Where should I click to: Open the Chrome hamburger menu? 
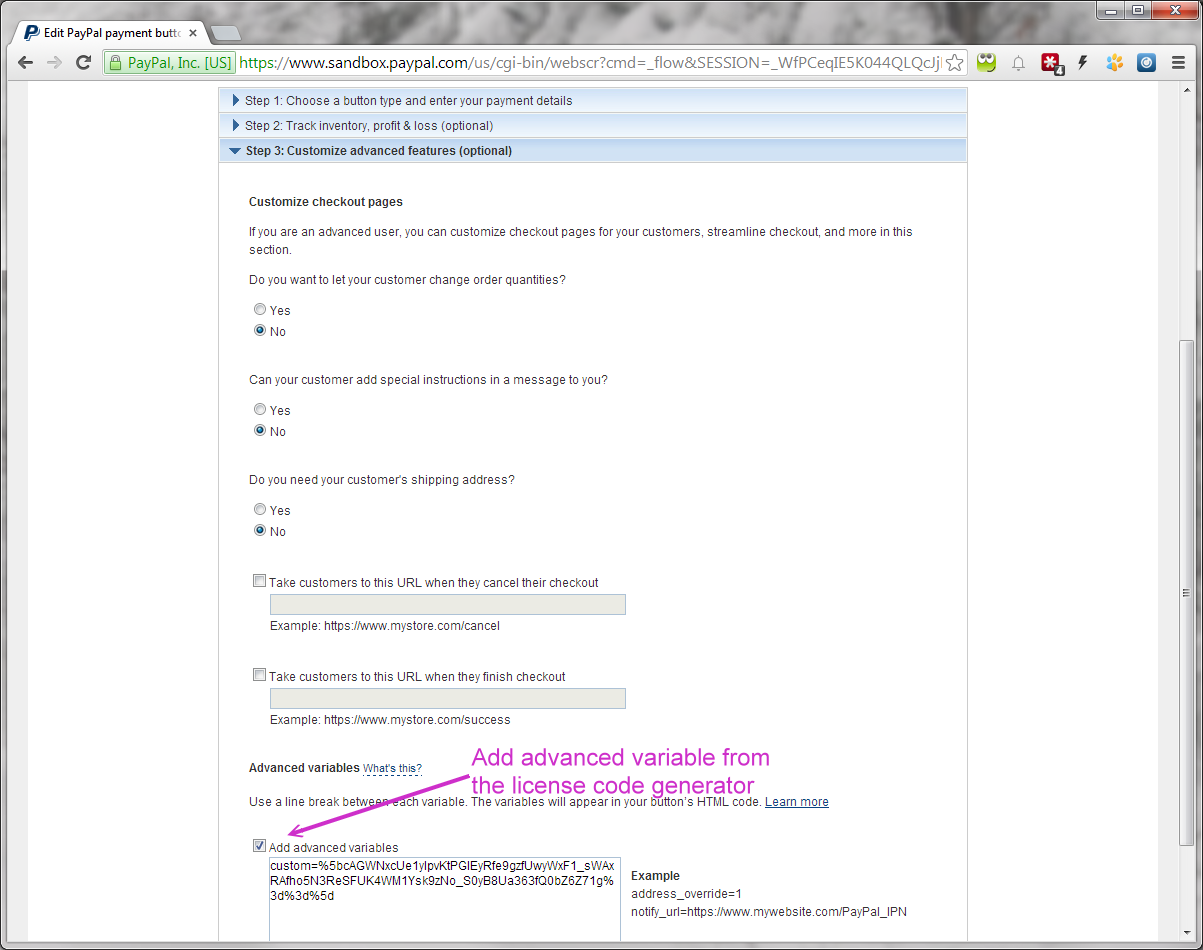click(x=1178, y=63)
